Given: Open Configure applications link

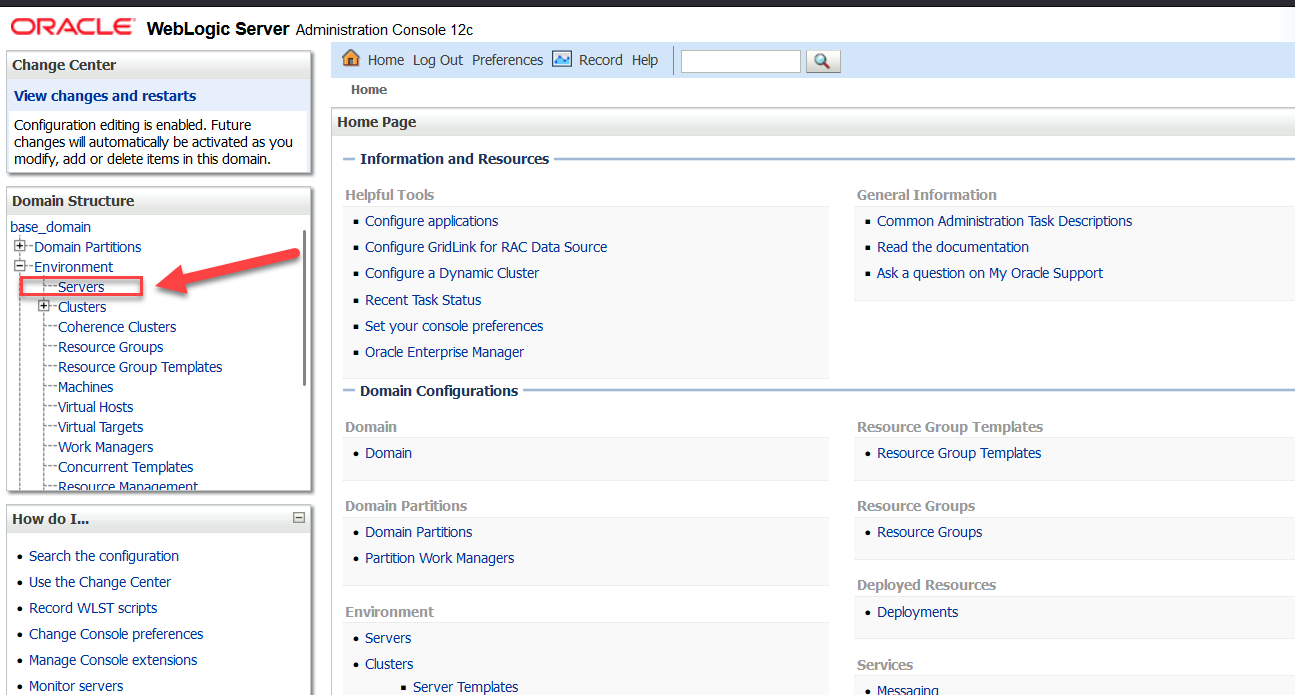Looking at the screenshot, I should point(431,221).
